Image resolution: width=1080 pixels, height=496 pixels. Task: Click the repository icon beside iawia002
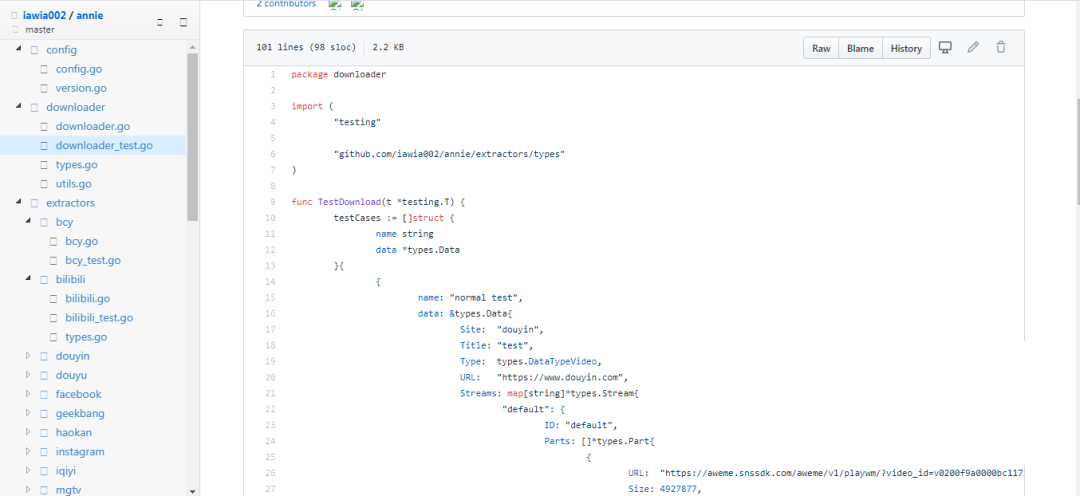coord(14,15)
